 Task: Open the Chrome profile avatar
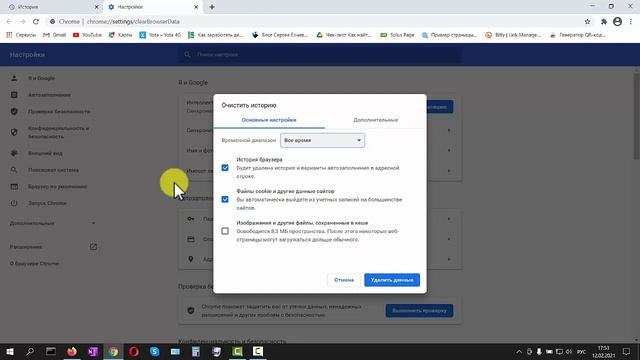[617, 22]
